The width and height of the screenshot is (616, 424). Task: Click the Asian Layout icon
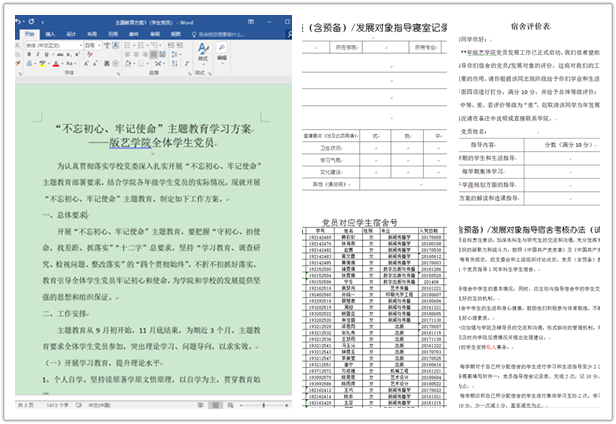[158, 63]
